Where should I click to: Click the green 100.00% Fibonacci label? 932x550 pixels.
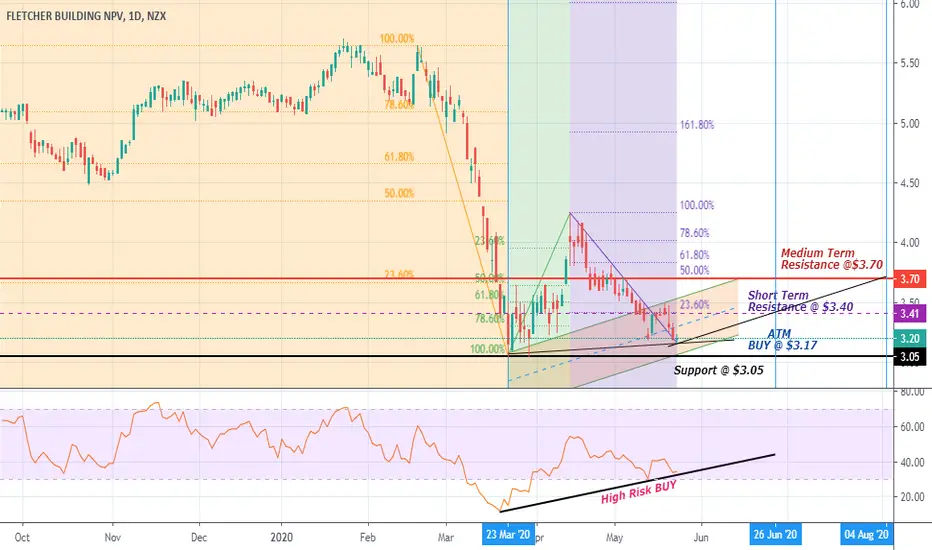487,349
